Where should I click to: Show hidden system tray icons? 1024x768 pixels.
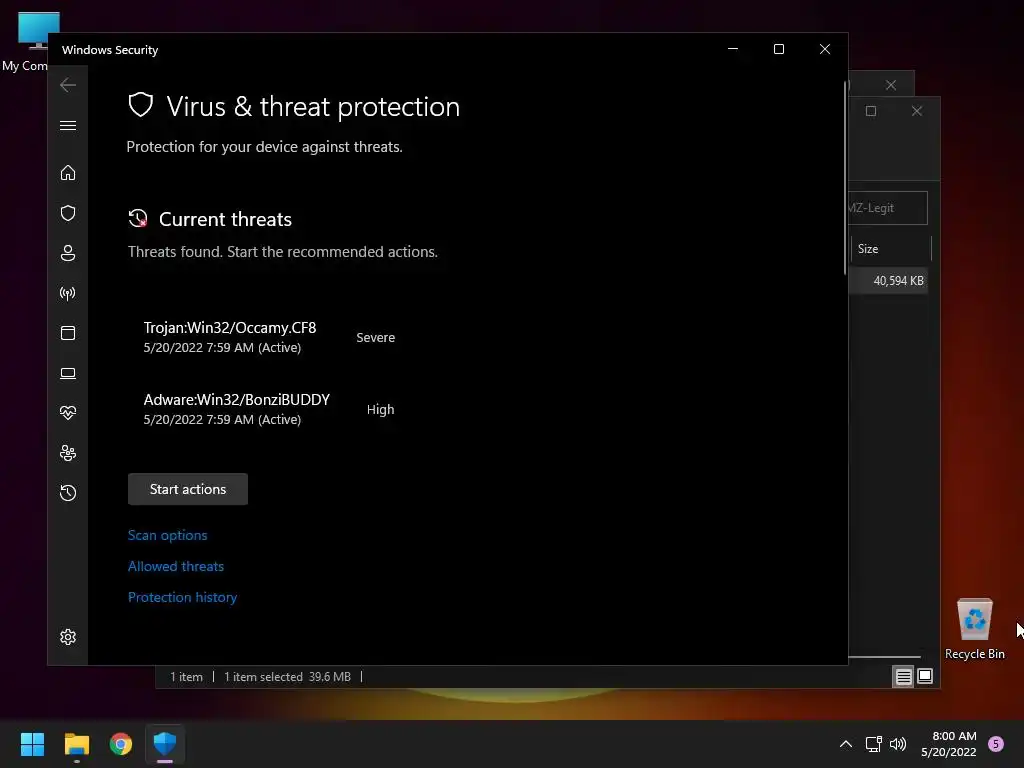coord(845,744)
